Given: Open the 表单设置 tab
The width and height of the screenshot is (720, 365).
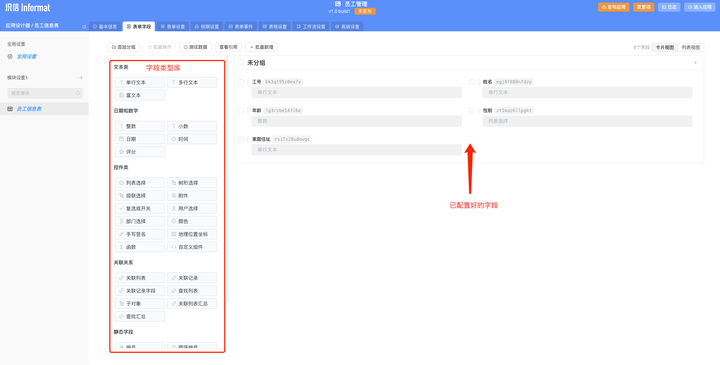Looking at the screenshot, I should 173,27.
